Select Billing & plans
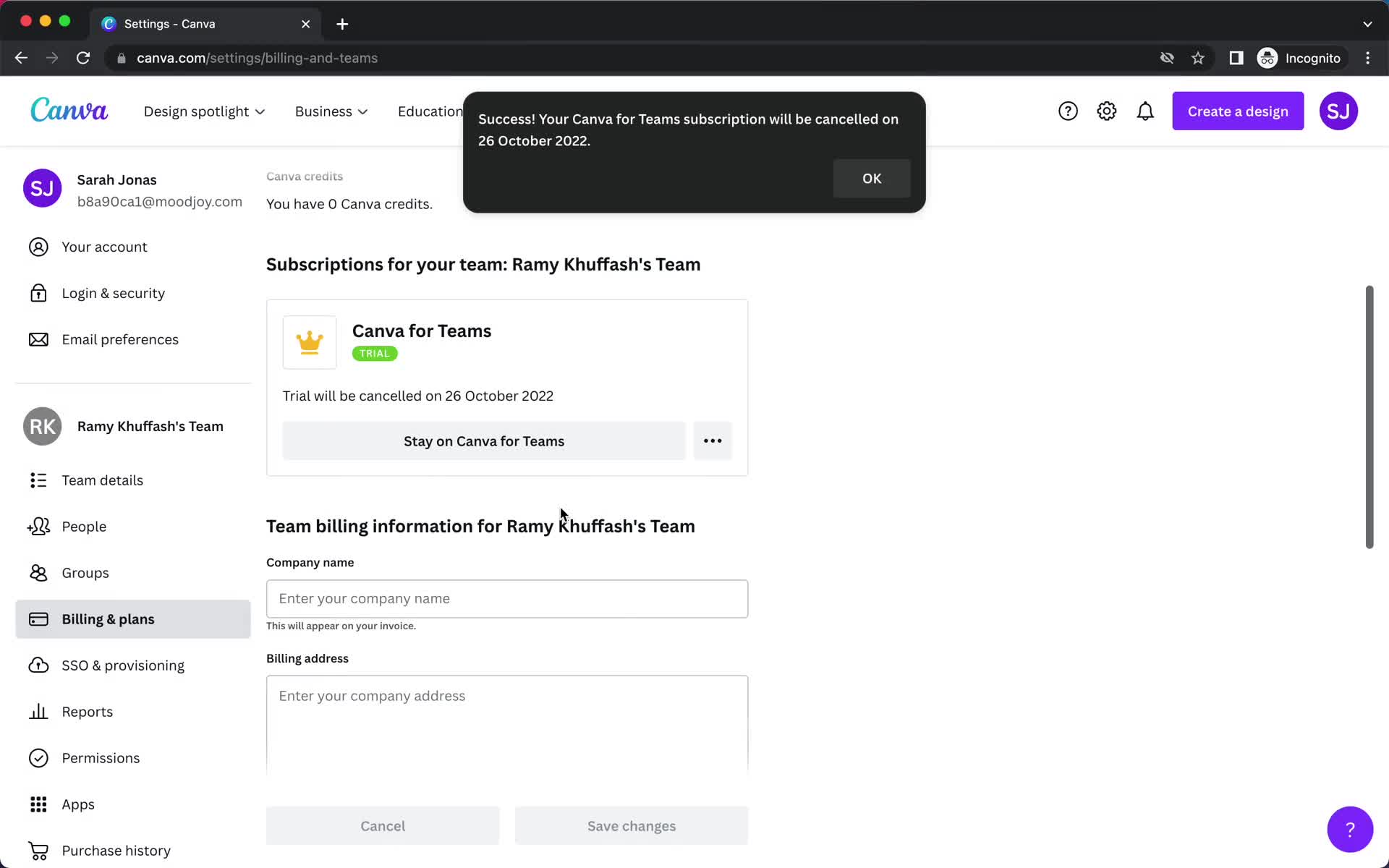Image resolution: width=1389 pixels, height=868 pixels. pyautogui.click(x=133, y=619)
